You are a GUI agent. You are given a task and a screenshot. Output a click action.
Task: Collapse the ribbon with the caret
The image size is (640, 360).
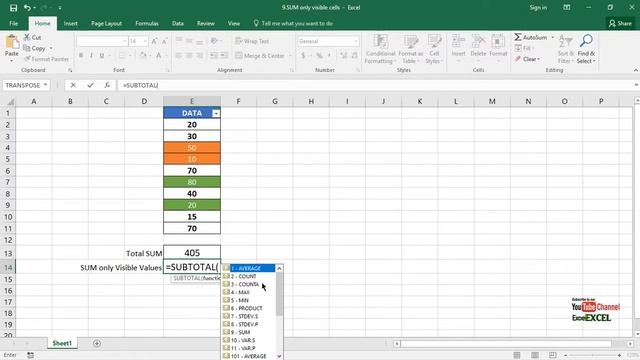coord(636,70)
